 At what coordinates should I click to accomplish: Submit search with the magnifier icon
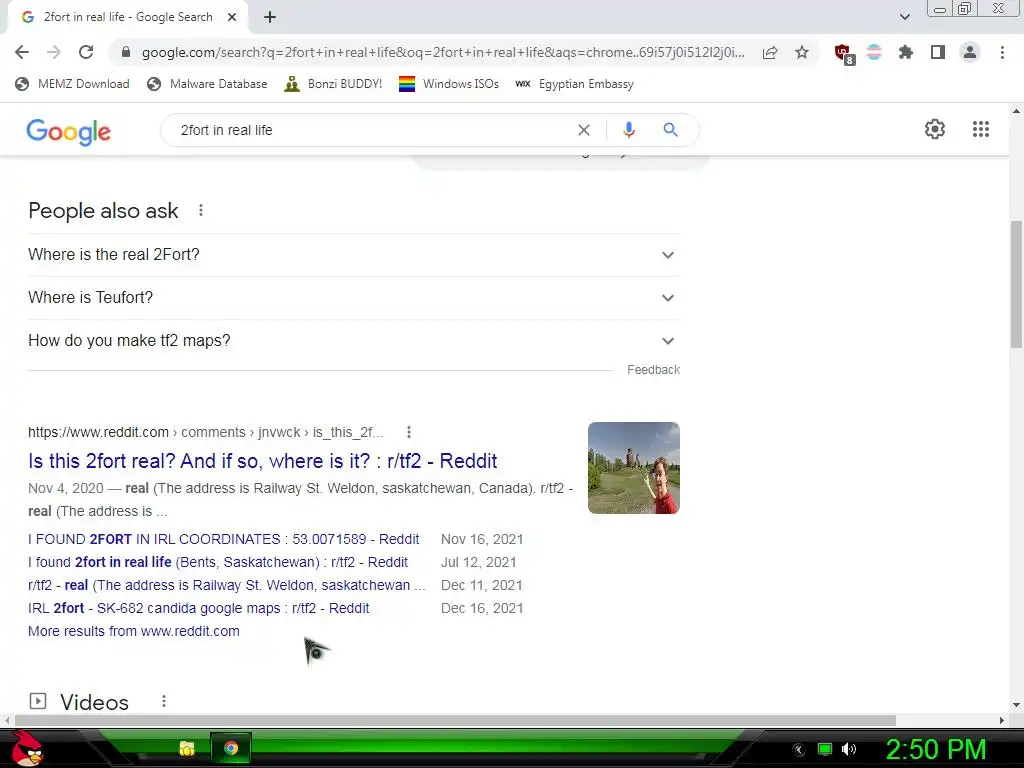pos(670,130)
